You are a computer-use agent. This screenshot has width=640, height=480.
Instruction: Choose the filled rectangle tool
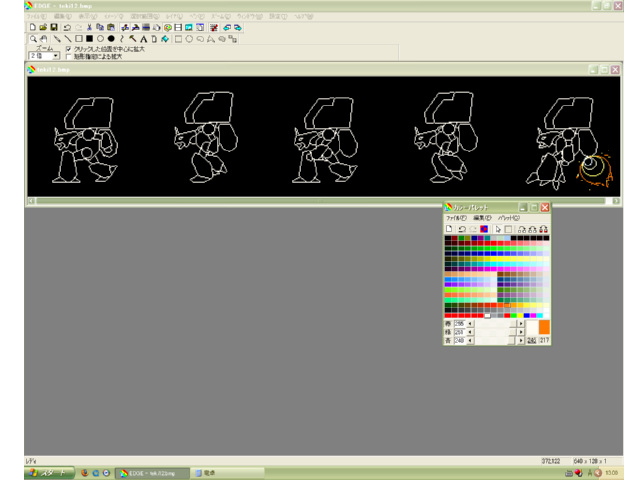point(89,39)
